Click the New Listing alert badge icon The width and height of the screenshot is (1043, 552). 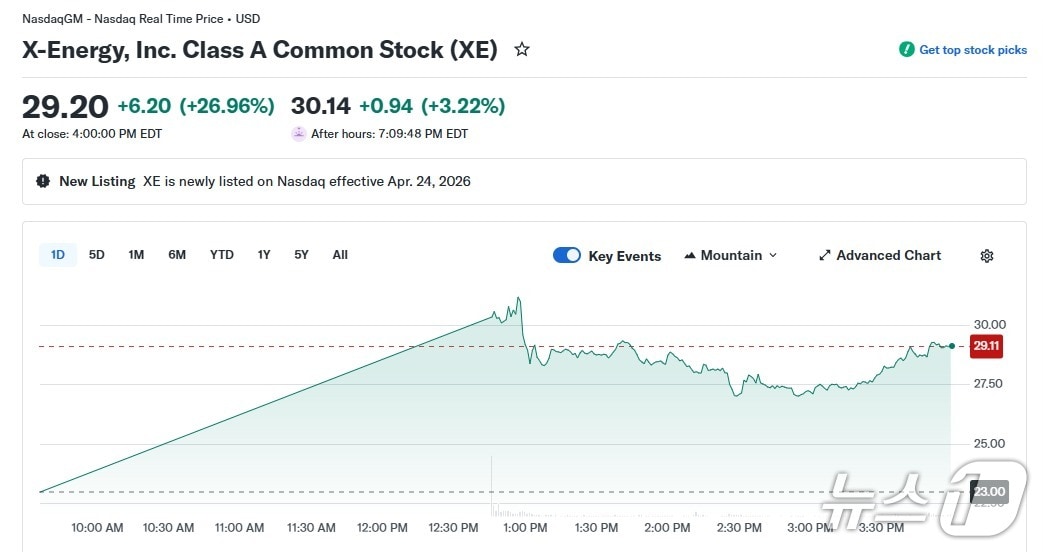tap(43, 181)
